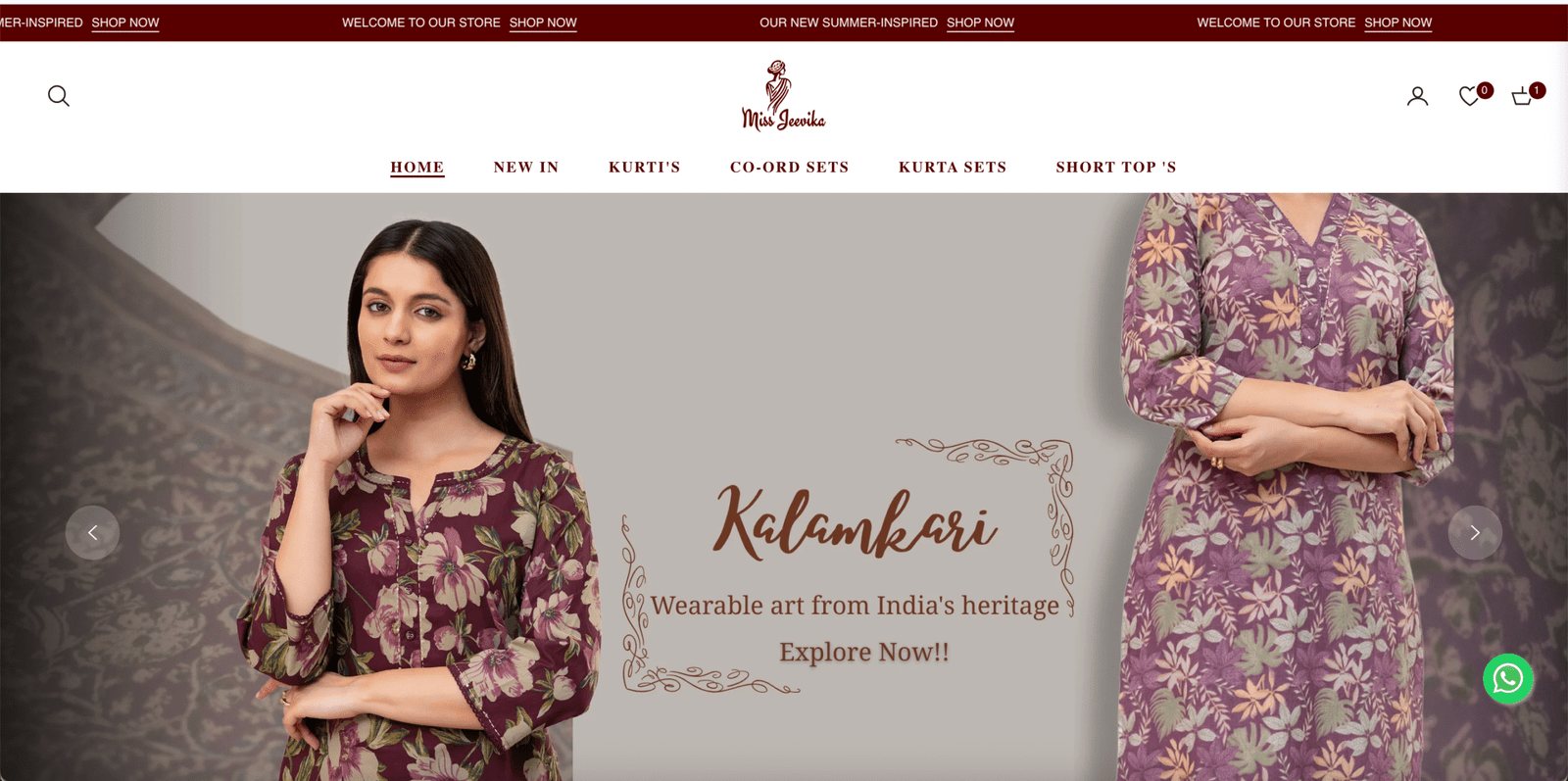Open the shopping basket cart icon

pos(1521,96)
